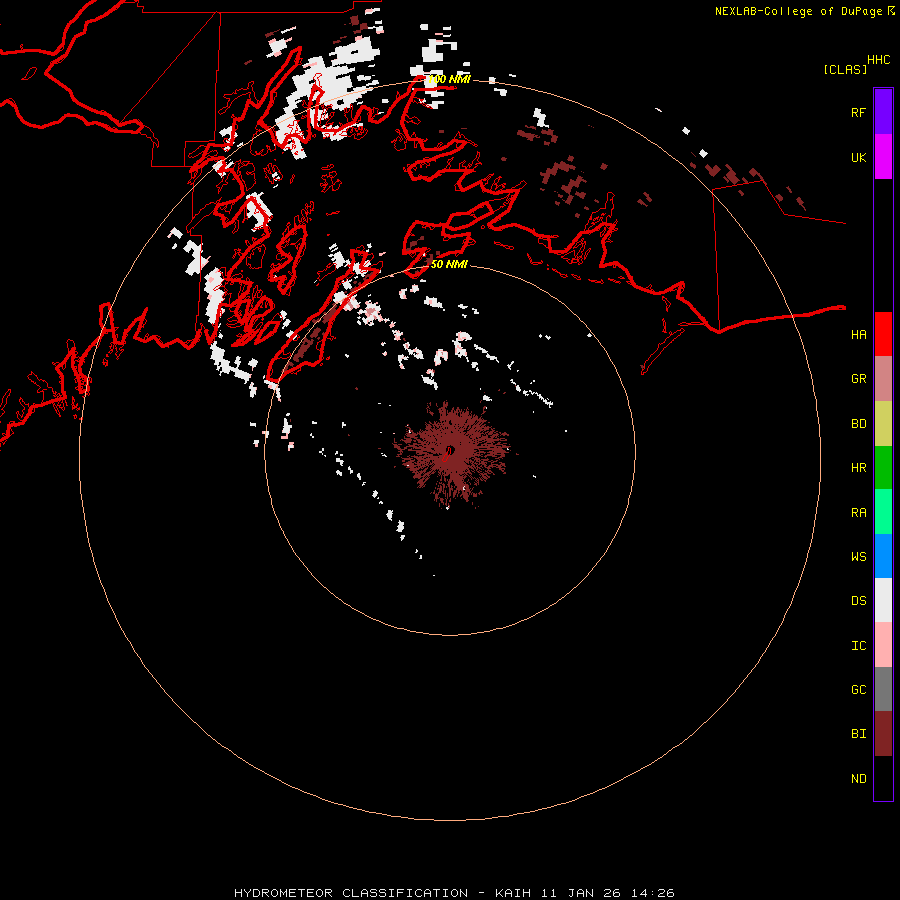The width and height of the screenshot is (900, 900).
Task: Click the RF purple legend swatch
Action: [883, 112]
